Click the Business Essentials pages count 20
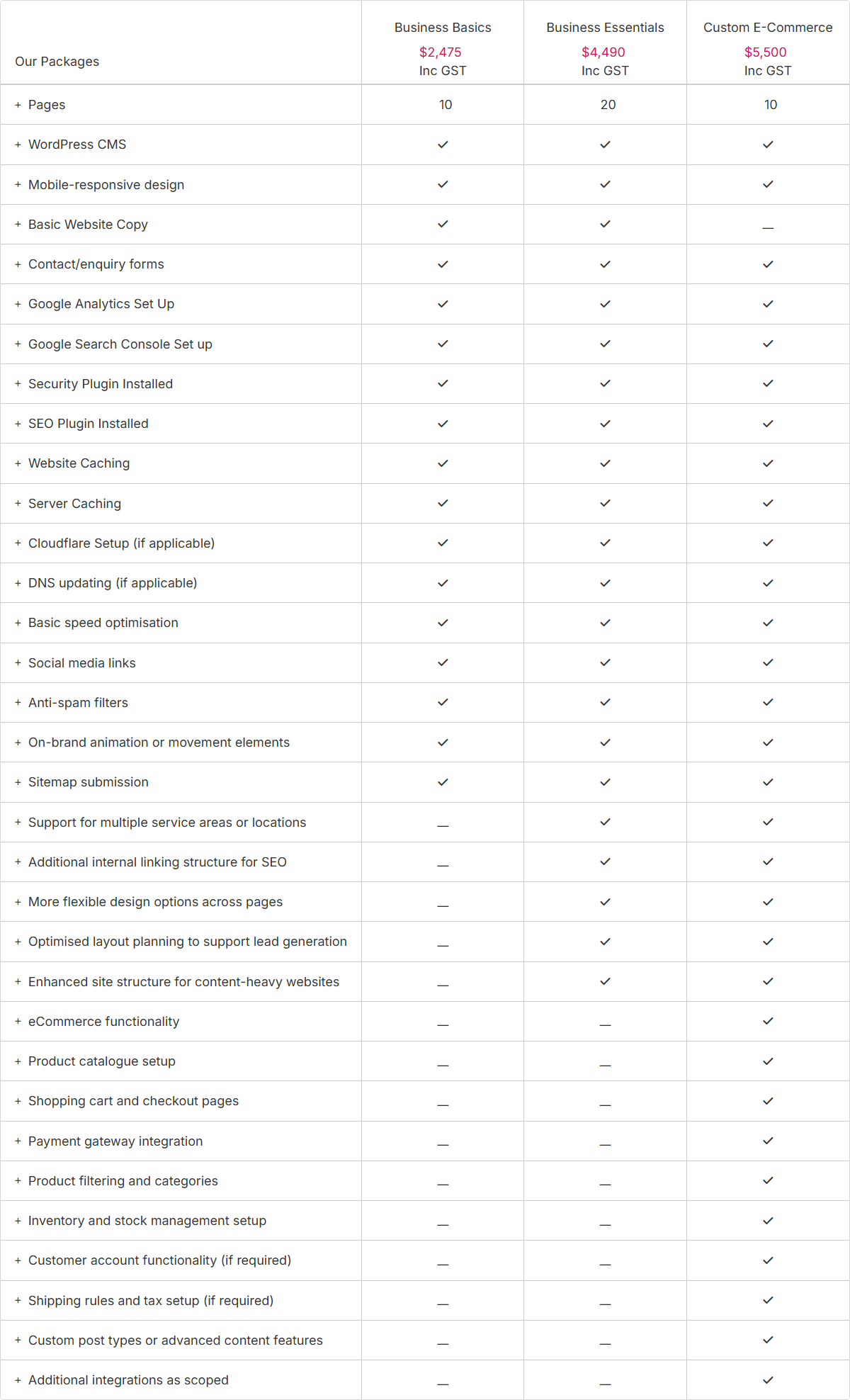The width and height of the screenshot is (850, 1400). coord(608,105)
